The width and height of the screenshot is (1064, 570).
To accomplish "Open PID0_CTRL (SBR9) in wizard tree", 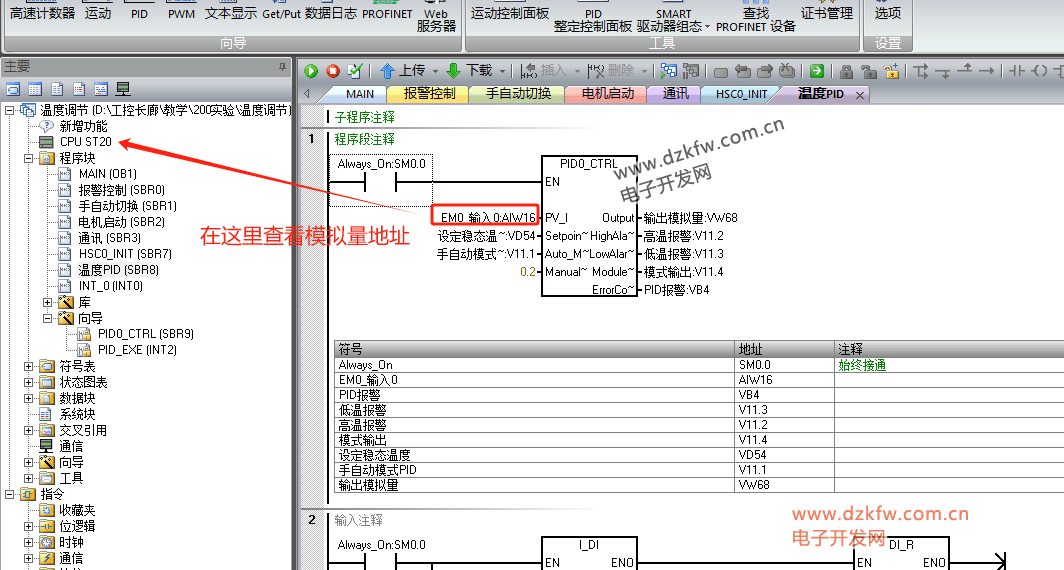I will [x=145, y=334].
